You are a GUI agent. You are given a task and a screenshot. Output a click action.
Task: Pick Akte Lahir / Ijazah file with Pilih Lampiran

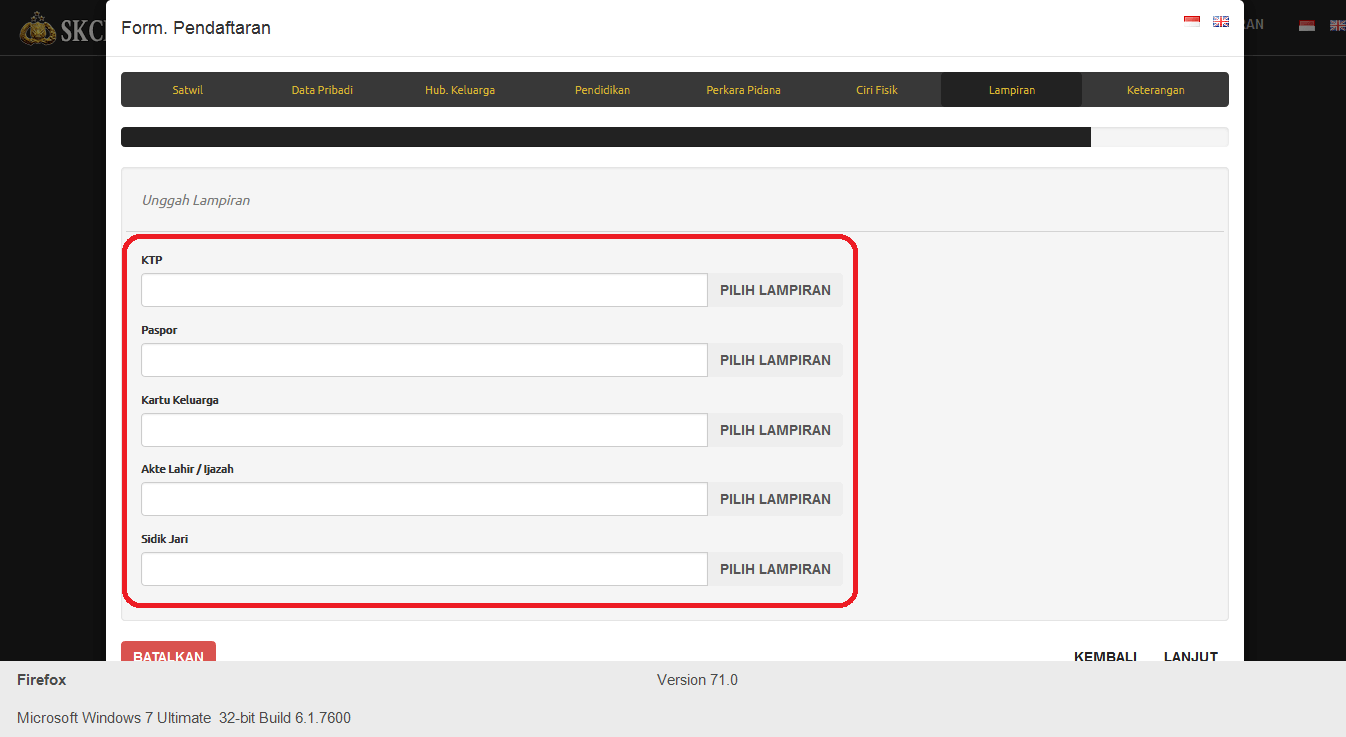tap(775, 499)
